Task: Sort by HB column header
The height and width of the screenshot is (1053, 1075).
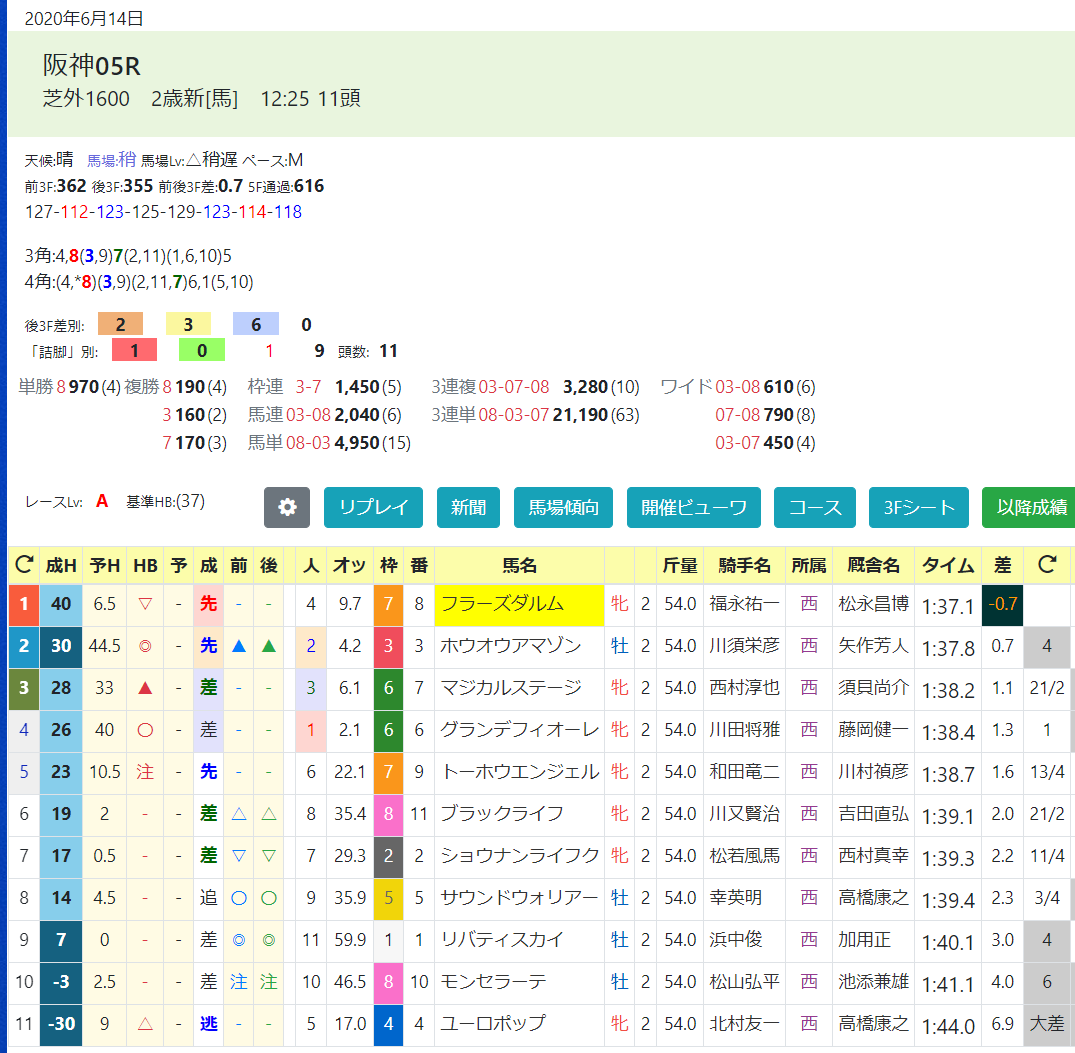Action: [x=145, y=566]
